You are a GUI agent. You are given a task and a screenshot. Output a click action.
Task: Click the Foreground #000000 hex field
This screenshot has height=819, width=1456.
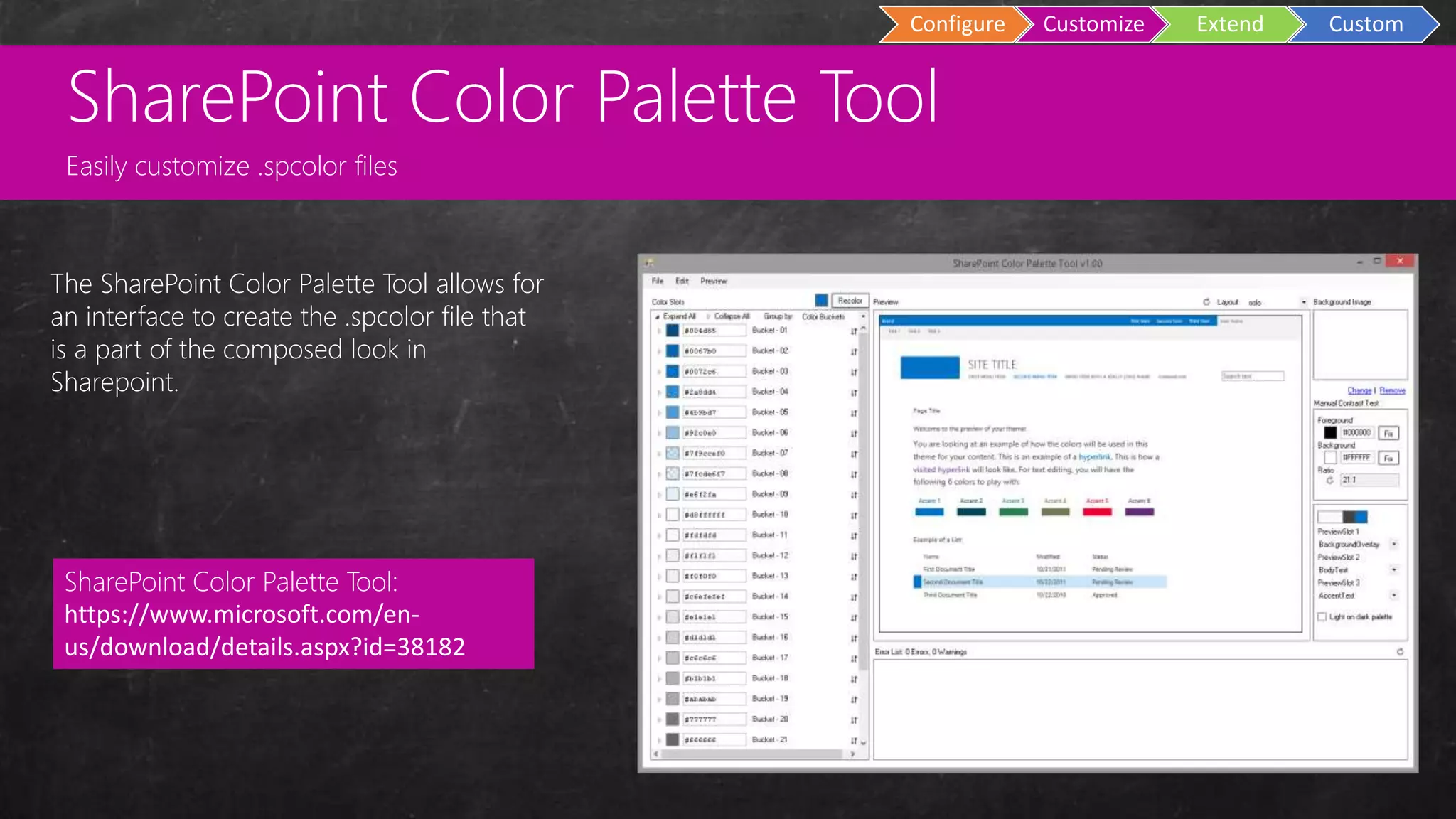tap(1357, 433)
